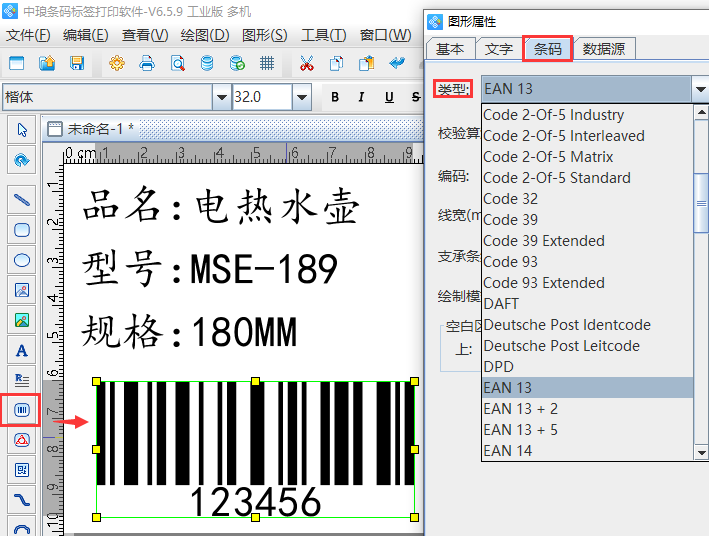Open file using the folder icon

coord(47,63)
